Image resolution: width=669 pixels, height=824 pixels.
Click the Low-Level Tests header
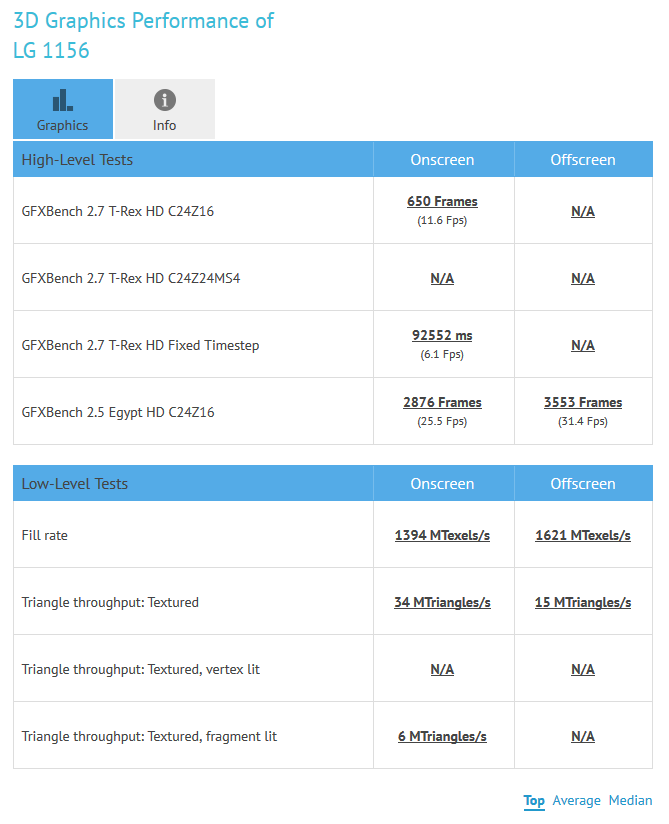pyautogui.click(x=75, y=483)
